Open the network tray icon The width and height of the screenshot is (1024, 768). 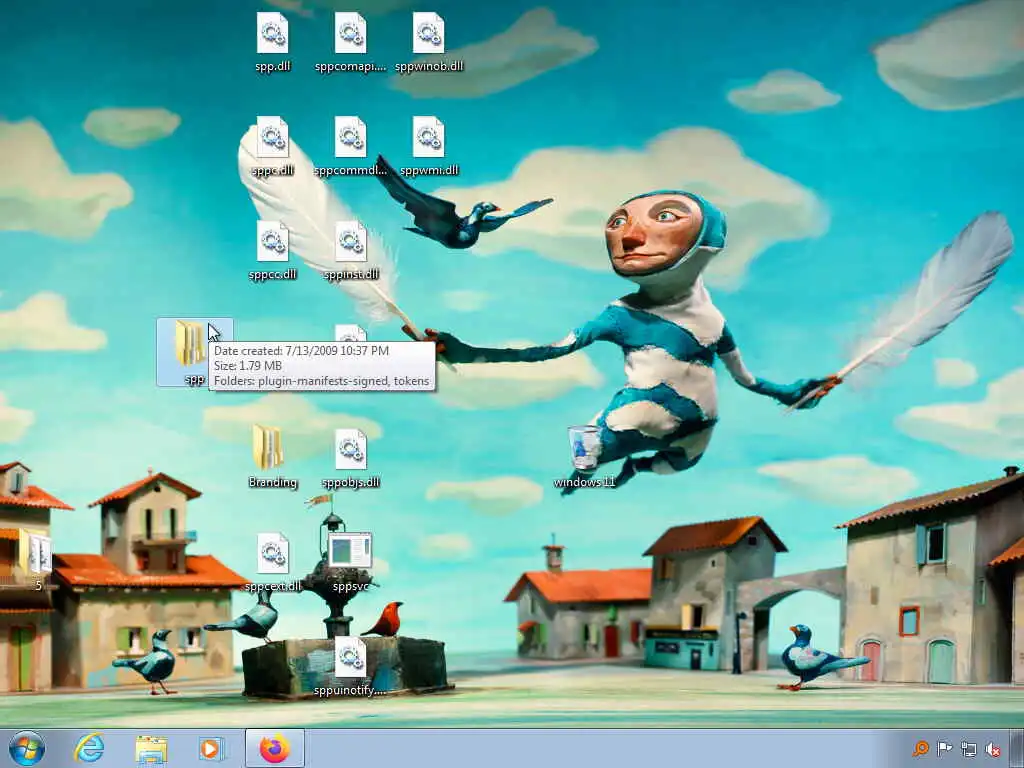point(968,749)
